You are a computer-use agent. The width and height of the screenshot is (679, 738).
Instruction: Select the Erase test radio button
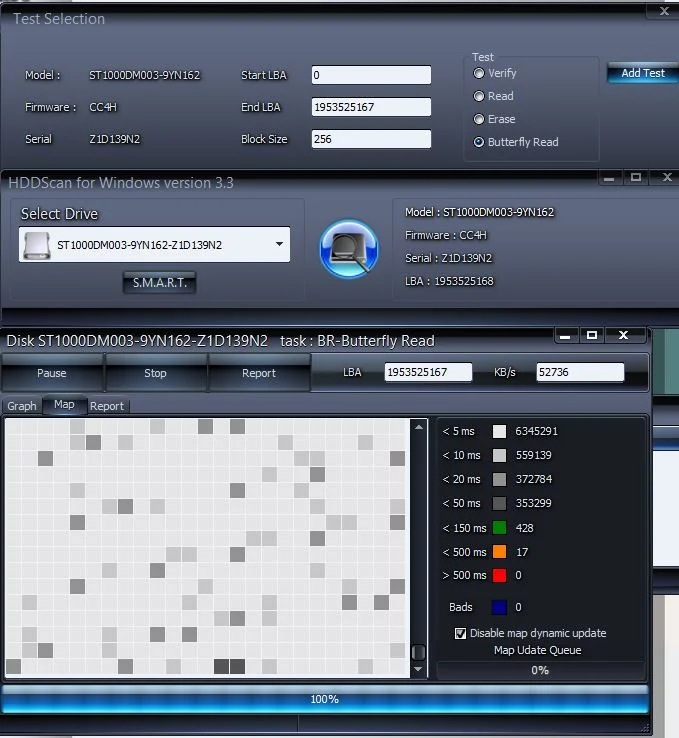coord(479,119)
